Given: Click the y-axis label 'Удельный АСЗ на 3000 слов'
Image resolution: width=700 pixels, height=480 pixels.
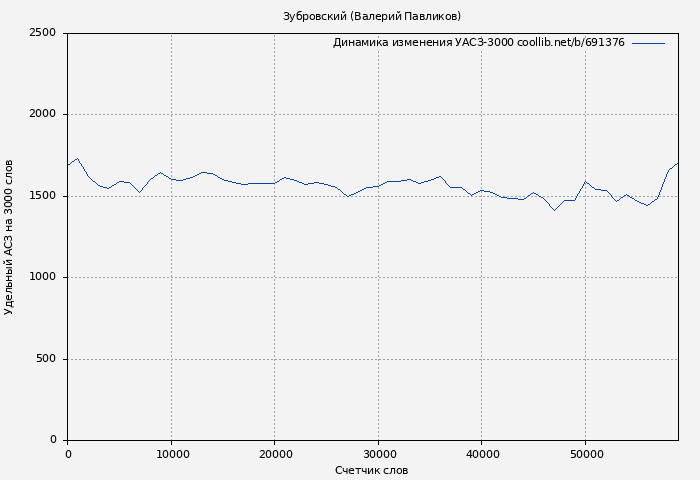Looking at the screenshot, I should (10, 237).
